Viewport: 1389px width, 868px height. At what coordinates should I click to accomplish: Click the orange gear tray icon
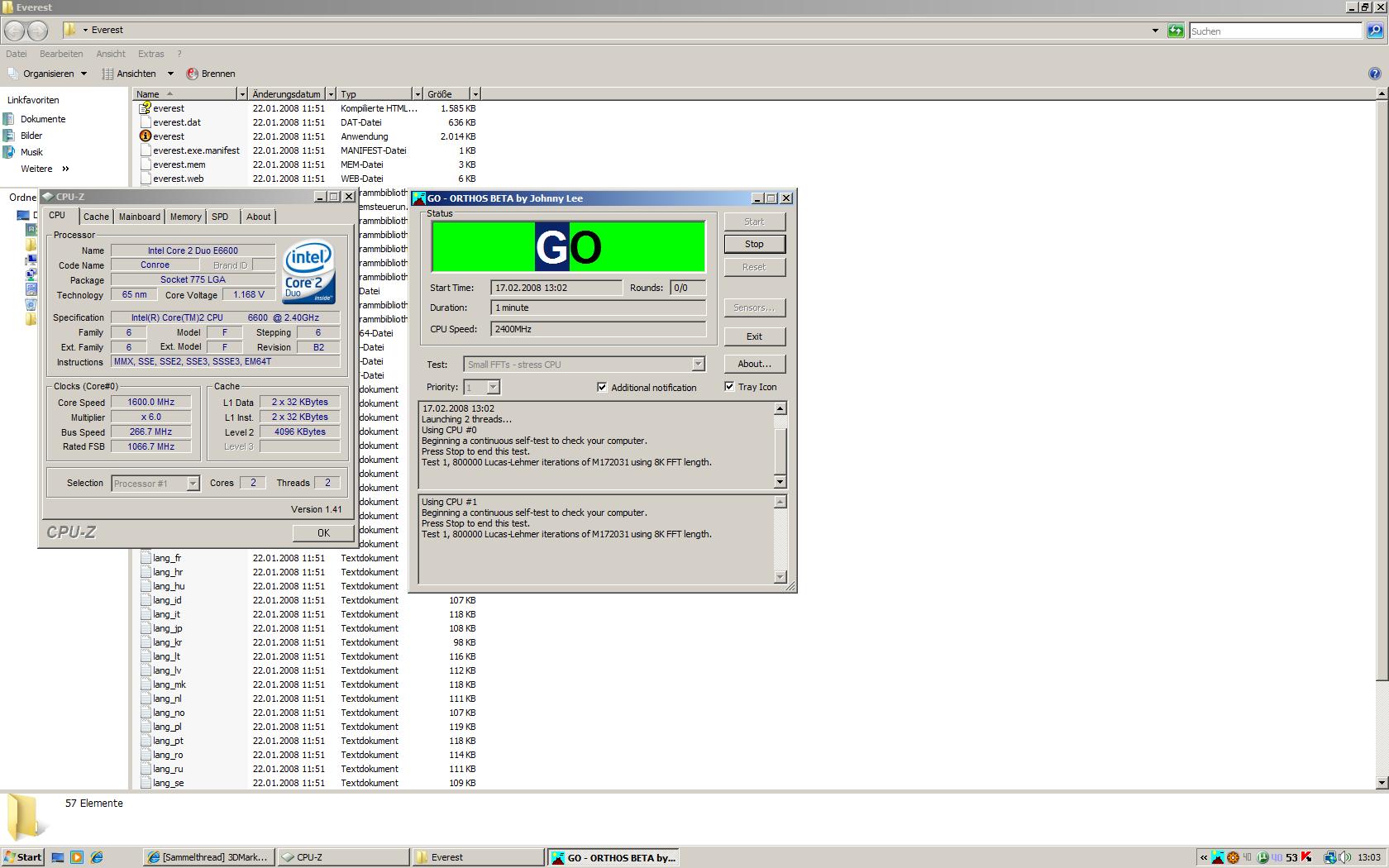1233,857
